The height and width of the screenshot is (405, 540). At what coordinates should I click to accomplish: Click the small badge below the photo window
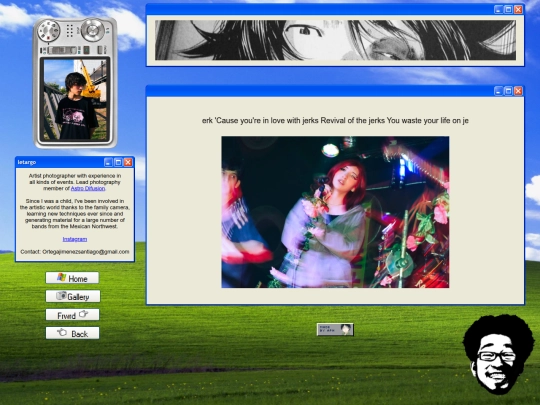(335, 329)
